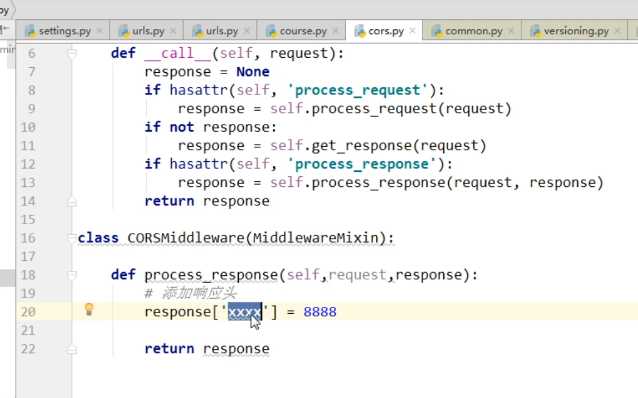Click the '__call__' method name
Screen dimensions: 638x398
pos(177,53)
